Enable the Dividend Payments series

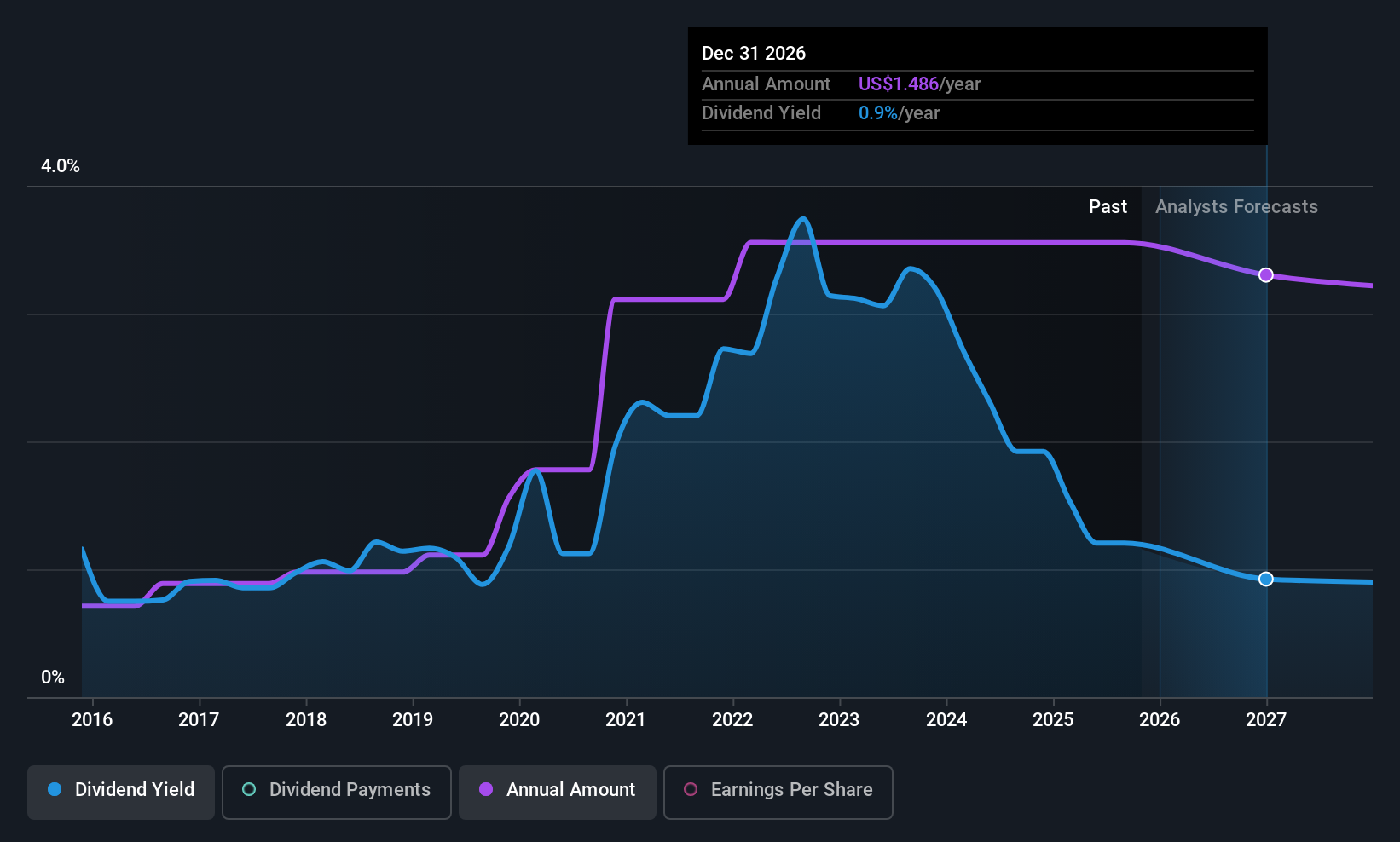pyautogui.click(x=336, y=791)
